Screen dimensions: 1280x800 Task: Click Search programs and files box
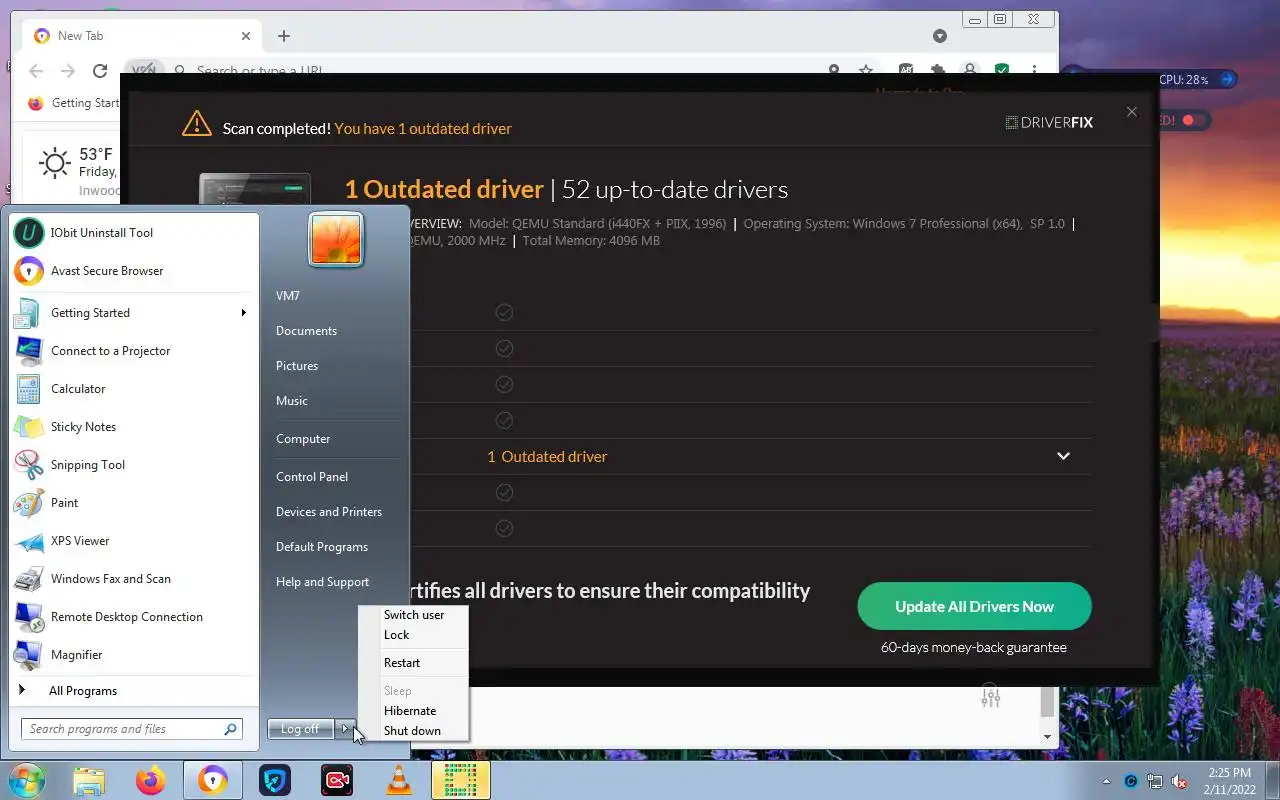(x=131, y=729)
